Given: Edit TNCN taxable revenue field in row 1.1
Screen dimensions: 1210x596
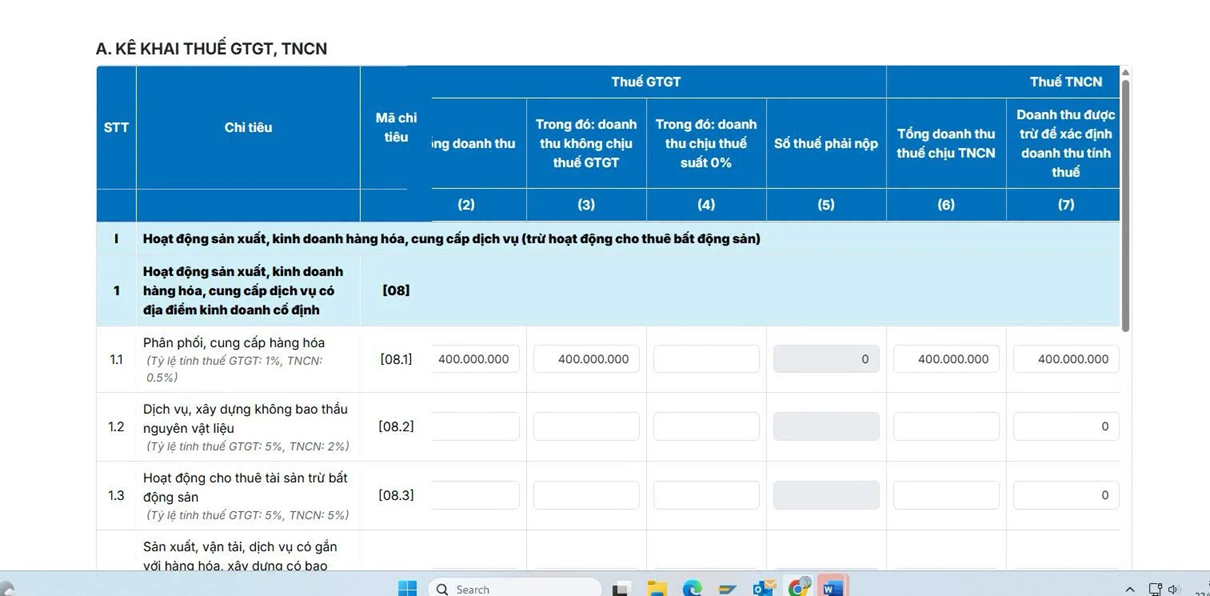Looking at the screenshot, I should 946,359.
